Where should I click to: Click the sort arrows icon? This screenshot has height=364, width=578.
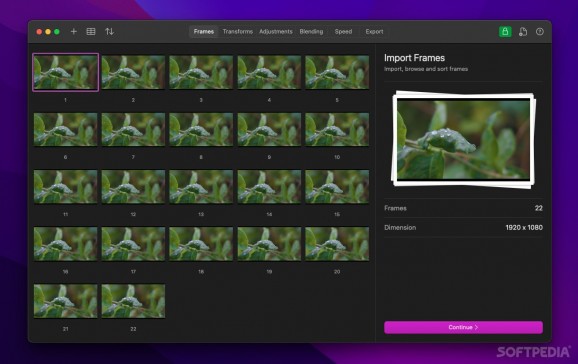(109, 32)
